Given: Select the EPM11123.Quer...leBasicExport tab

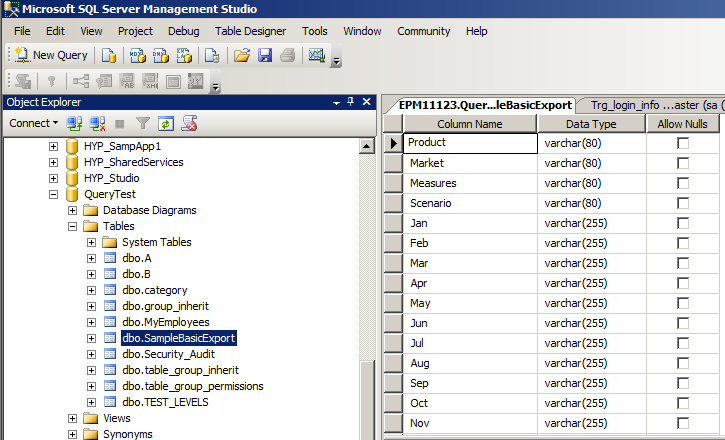Looking at the screenshot, I should pos(485,105).
